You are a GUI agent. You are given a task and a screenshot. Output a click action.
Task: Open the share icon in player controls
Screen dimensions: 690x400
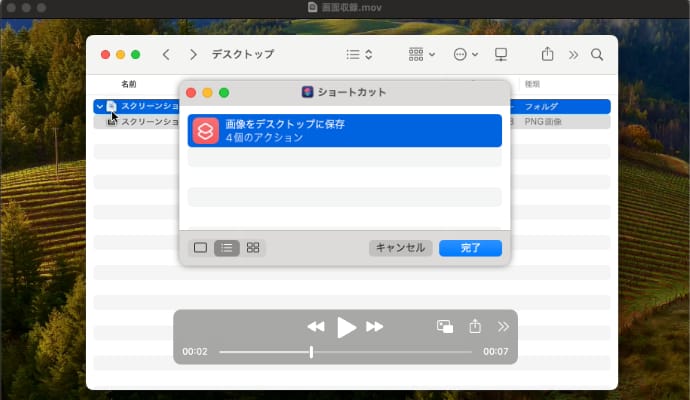tap(475, 327)
